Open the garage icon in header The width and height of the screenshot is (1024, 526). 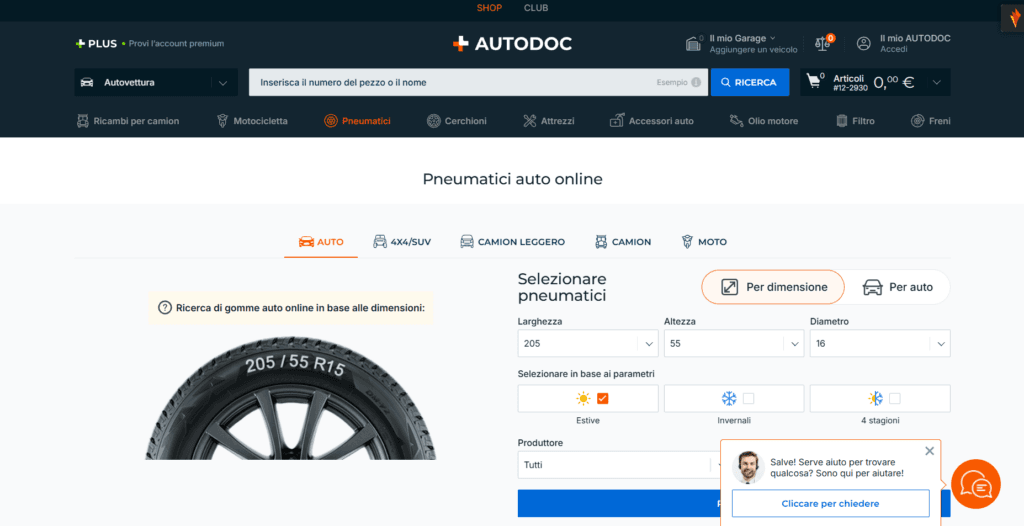693,43
